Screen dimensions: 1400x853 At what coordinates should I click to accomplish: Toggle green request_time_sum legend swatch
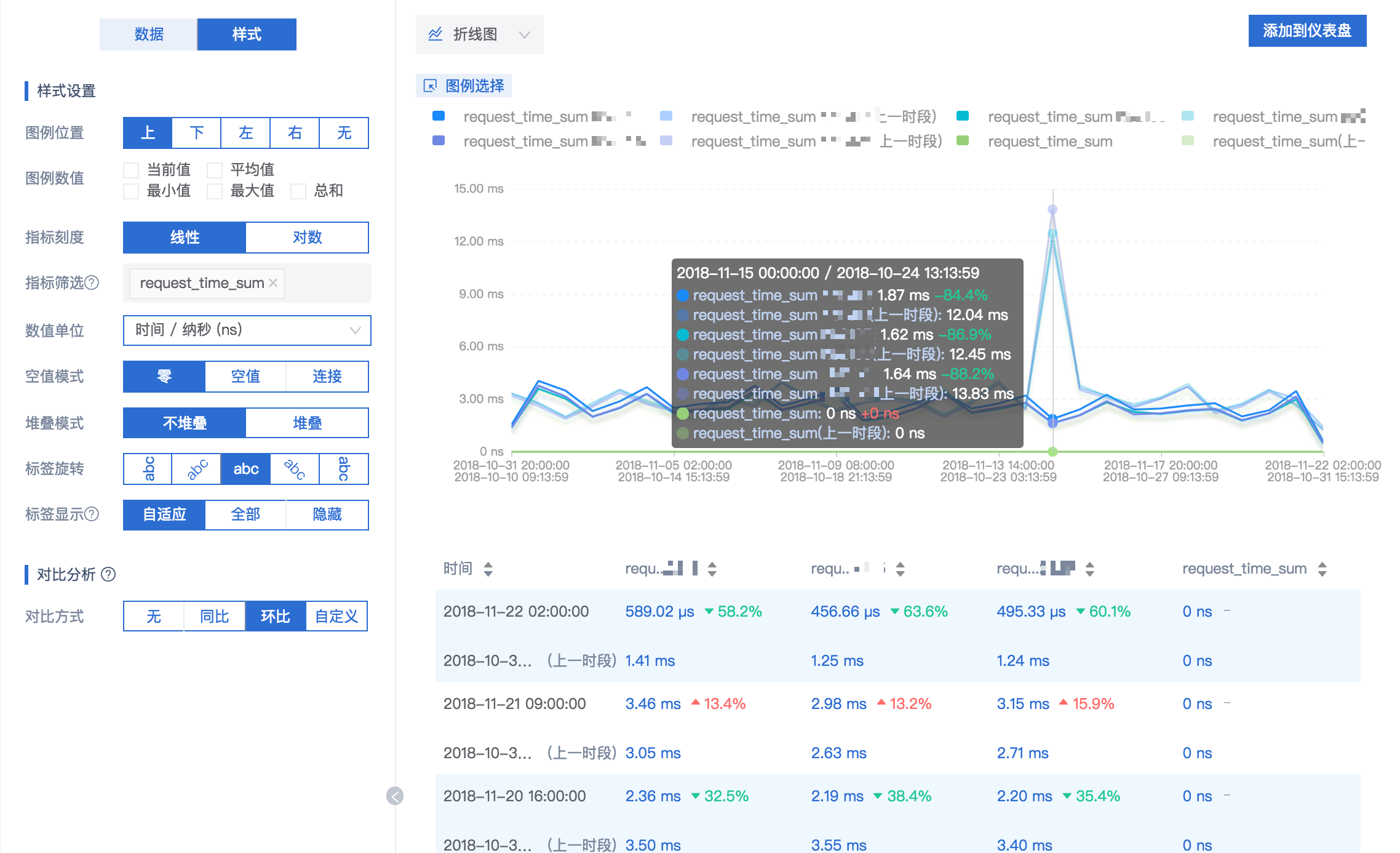(963, 140)
